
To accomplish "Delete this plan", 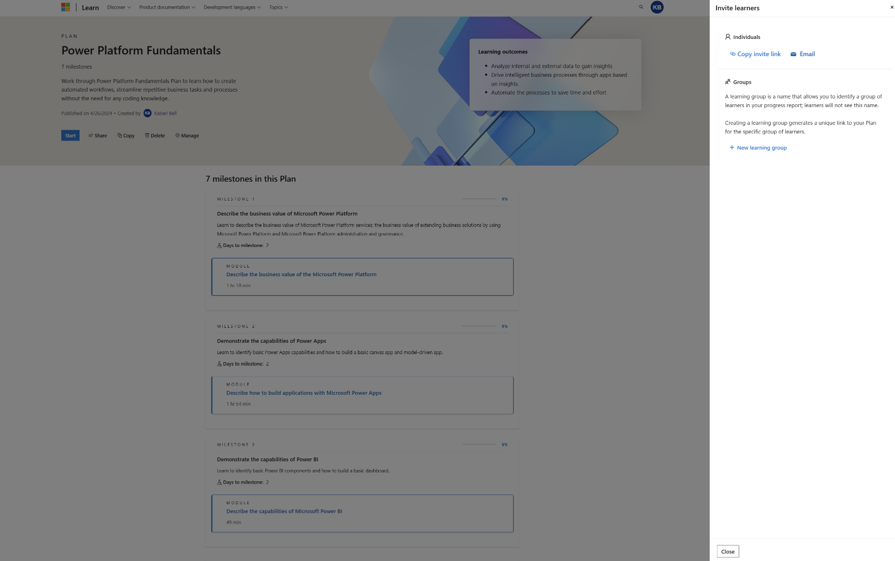I will pyautogui.click(x=155, y=136).
